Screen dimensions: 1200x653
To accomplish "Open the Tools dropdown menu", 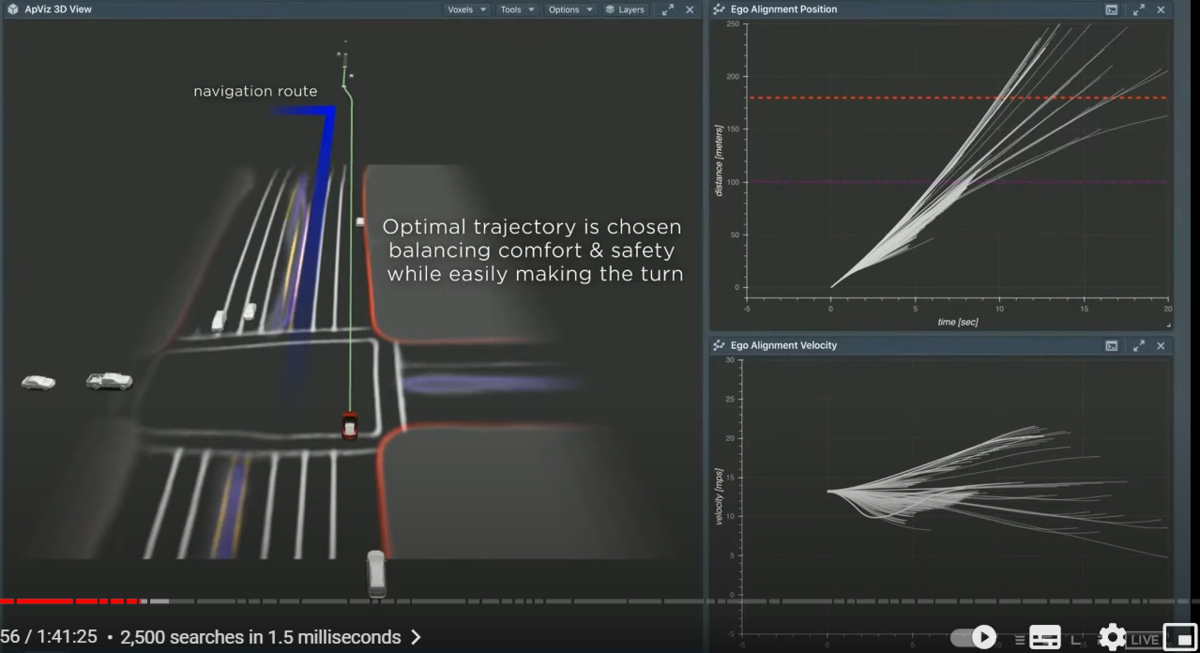I will [517, 10].
